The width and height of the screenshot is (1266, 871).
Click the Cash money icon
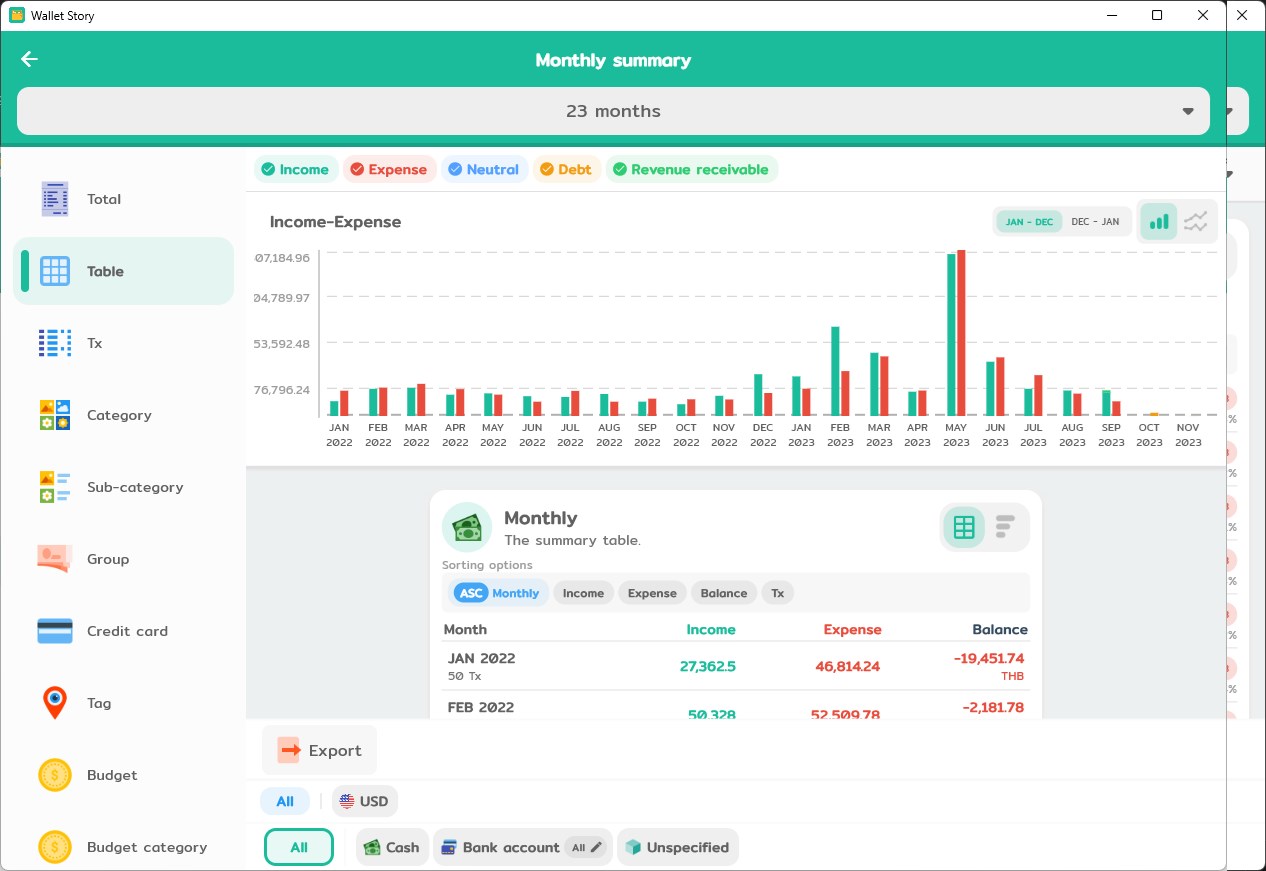(371, 847)
